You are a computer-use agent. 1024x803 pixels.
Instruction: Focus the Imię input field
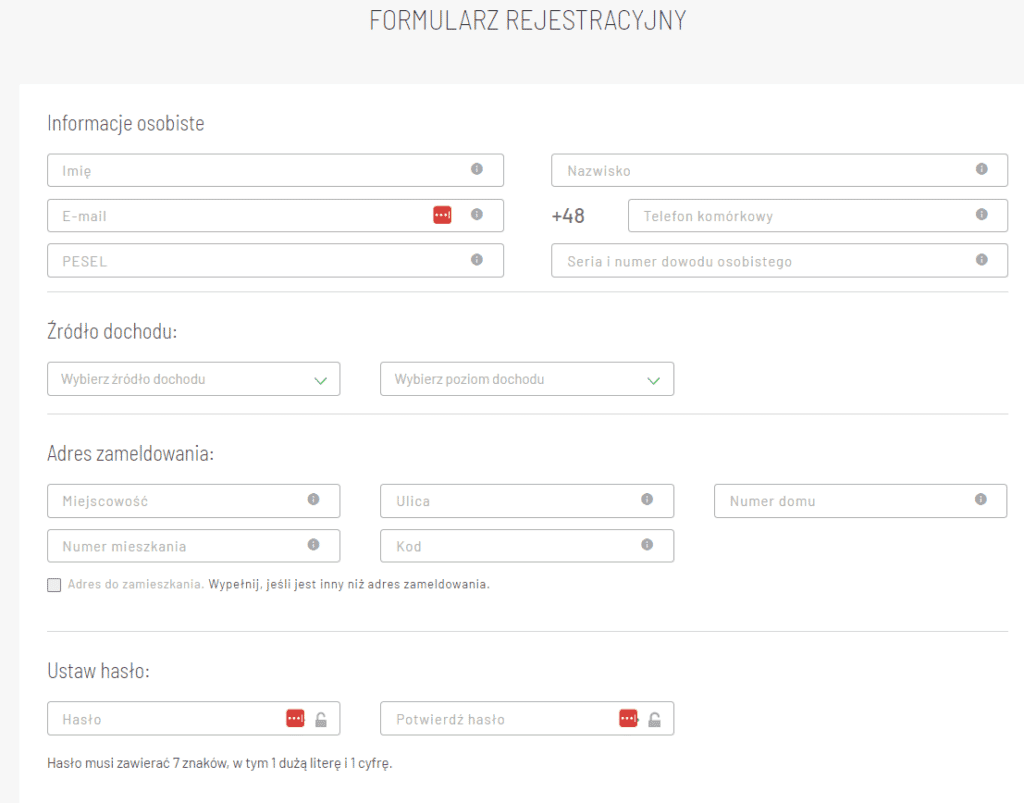[x=250, y=170]
